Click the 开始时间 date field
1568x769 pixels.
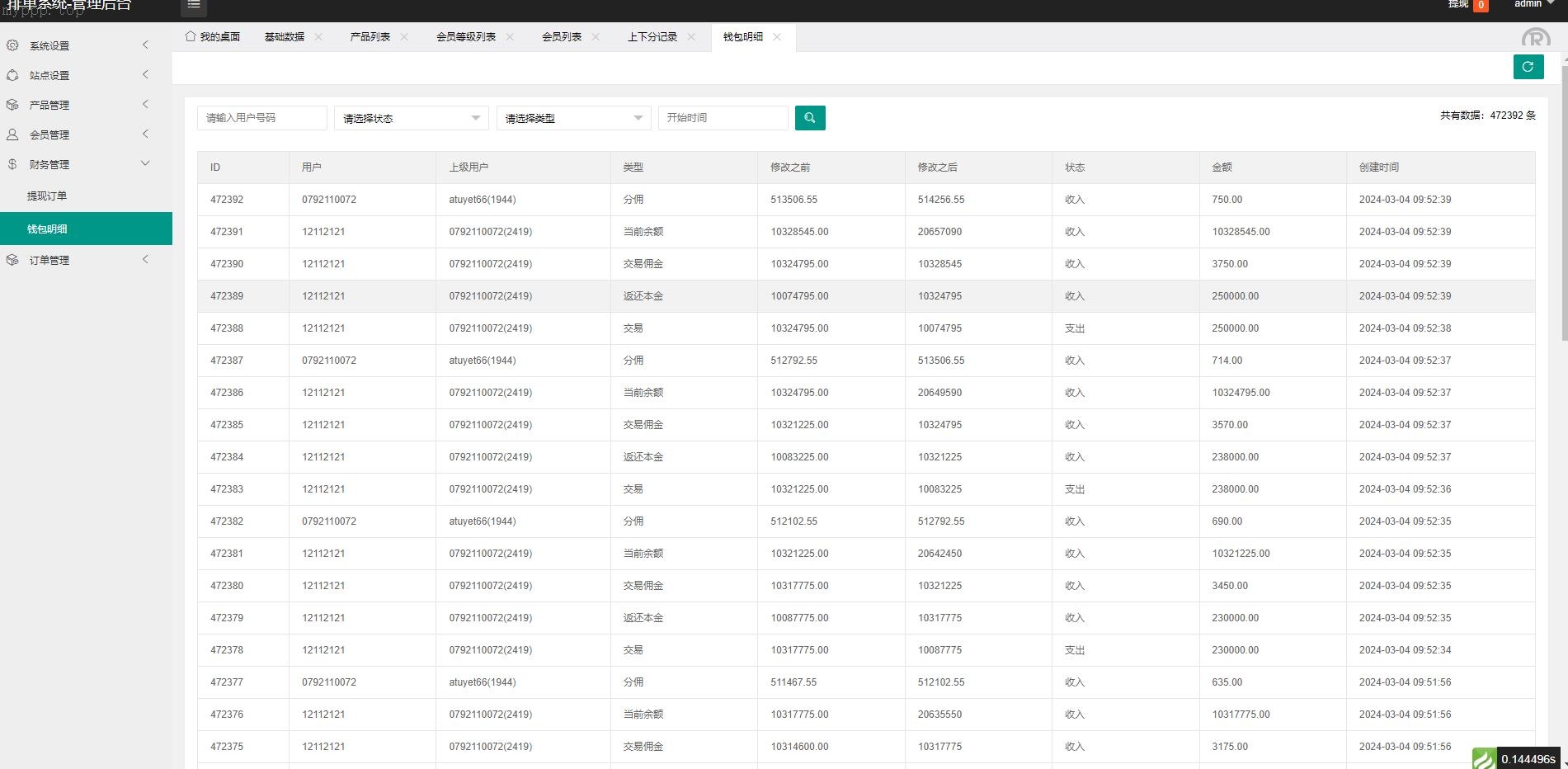tap(723, 118)
